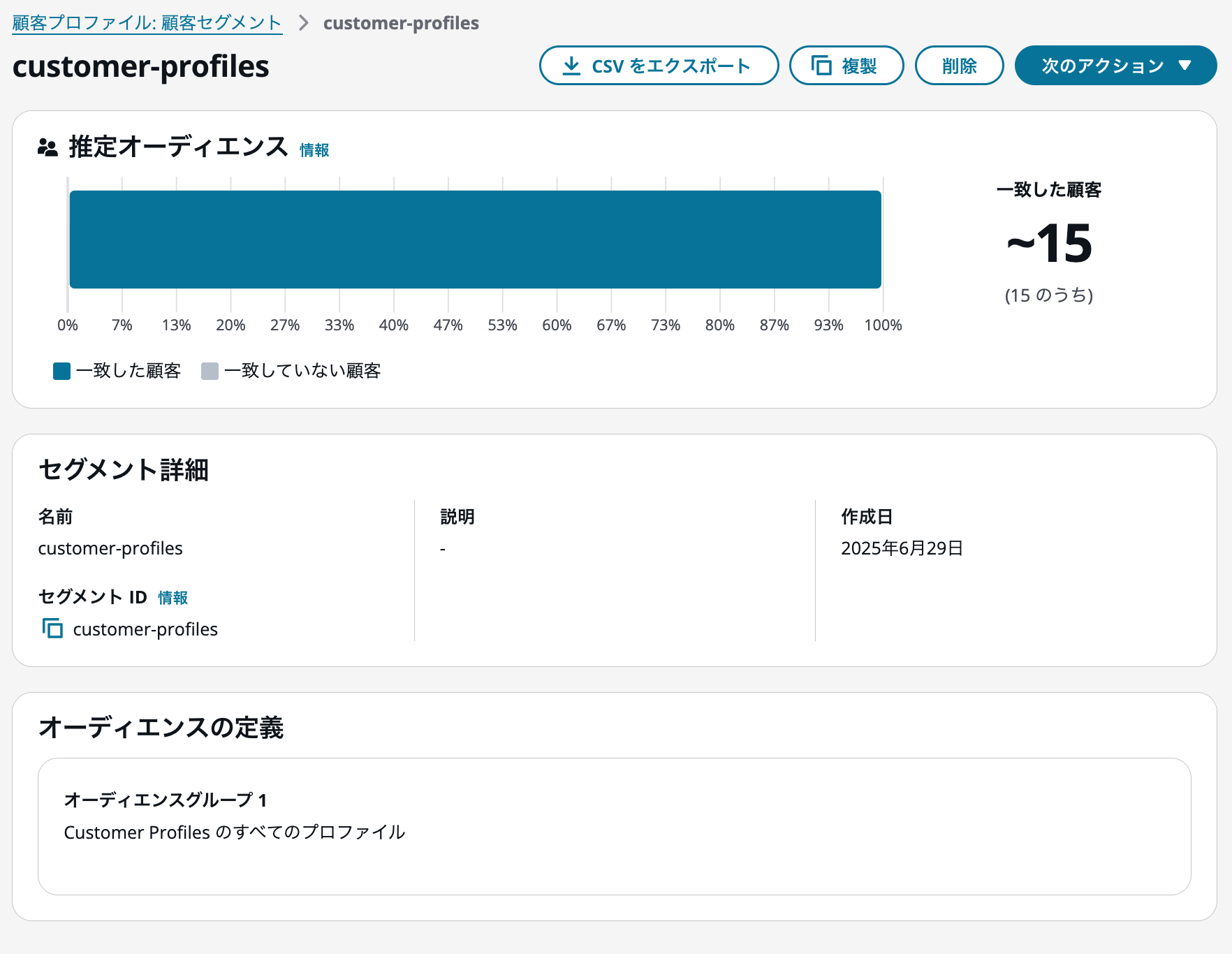Click the copy icon in the 複製 button

click(821, 66)
